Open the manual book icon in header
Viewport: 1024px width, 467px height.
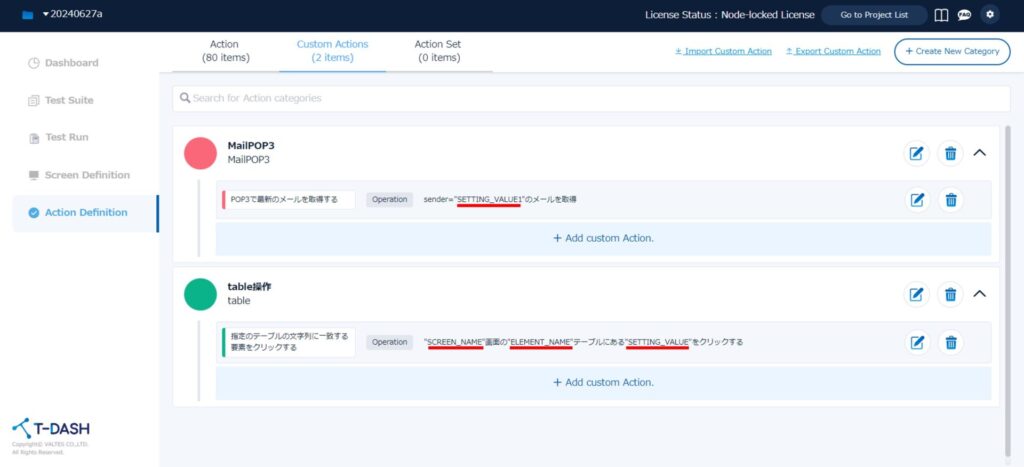coord(941,15)
